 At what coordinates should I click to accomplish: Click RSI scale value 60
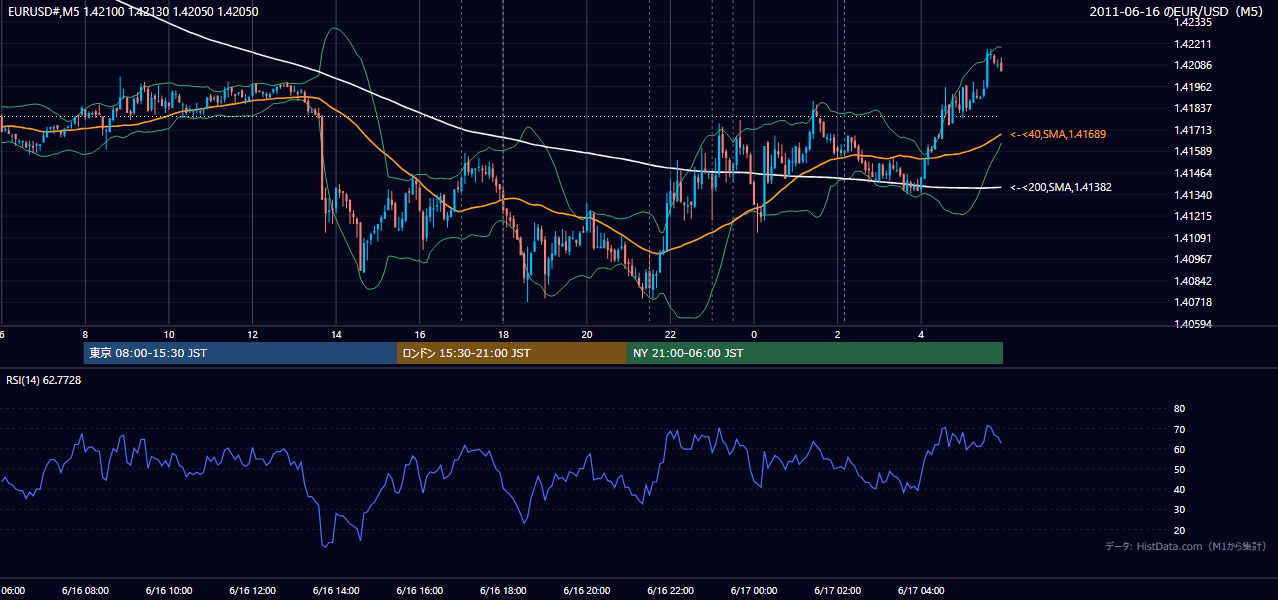pyautogui.click(x=1179, y=449)
